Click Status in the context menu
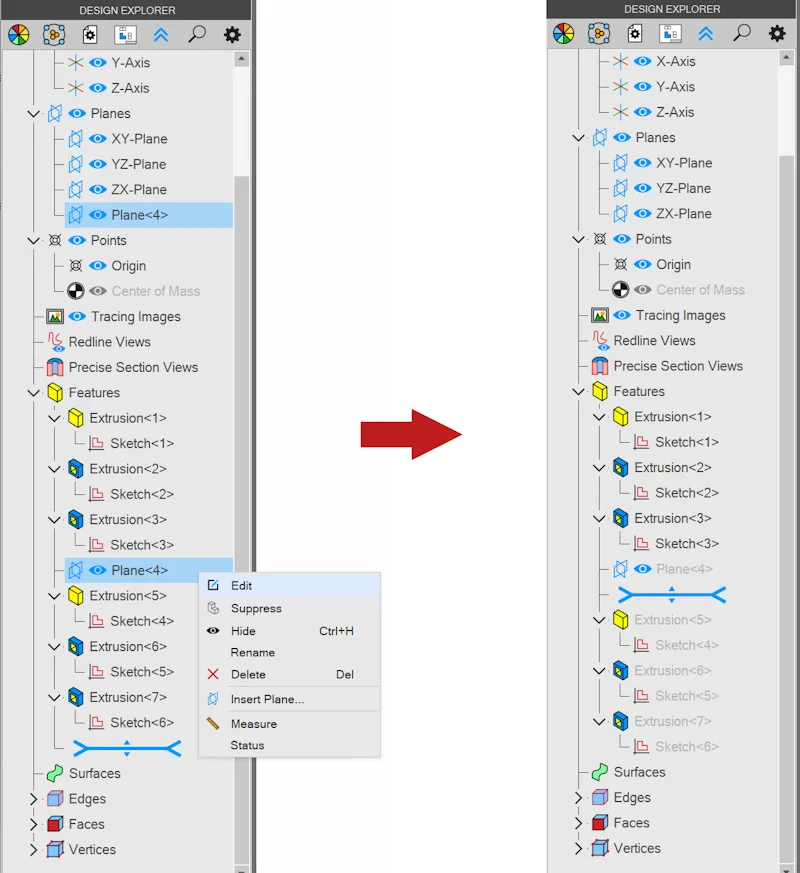The image size is (800, 873). click(289, 746)
